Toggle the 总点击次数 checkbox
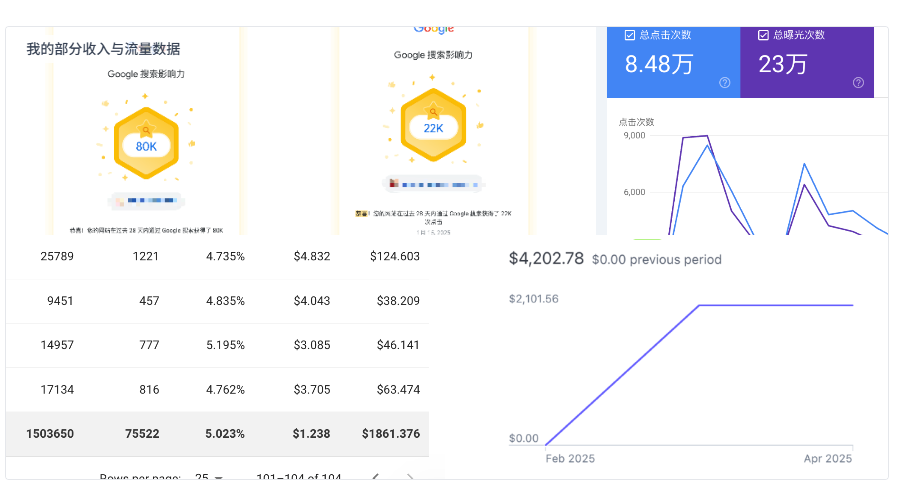This screenshot has height=492, width=899. (x=629, y=35)
